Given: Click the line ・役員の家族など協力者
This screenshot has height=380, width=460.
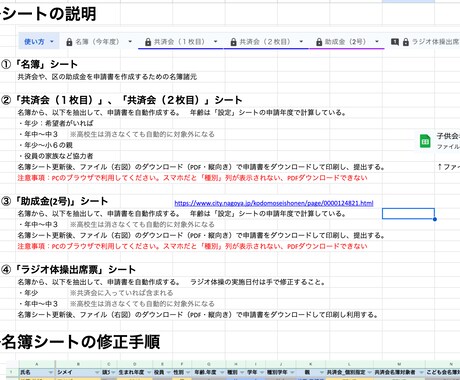Looking at the screenshot, I should pyautogui.click(x=56, y=156).
